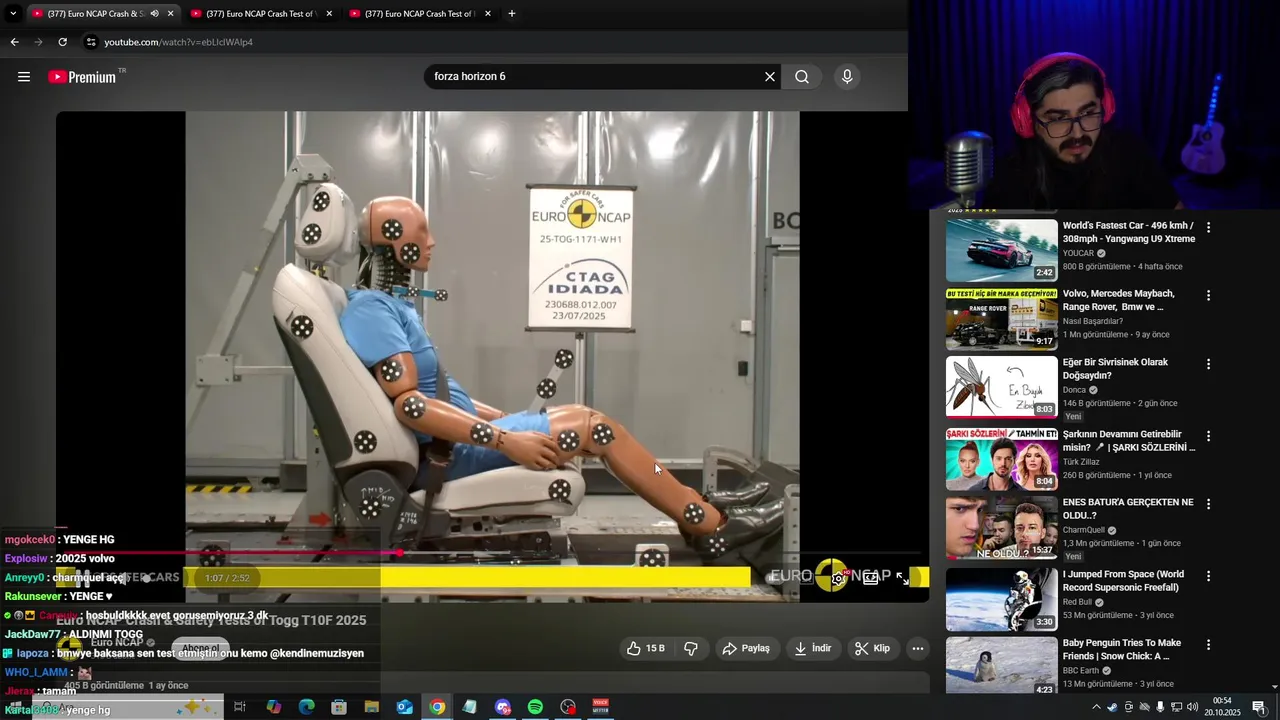Open options menu for I Jumped From Space
Screen dimensions: 1280x720
(x=1208, y=576)
